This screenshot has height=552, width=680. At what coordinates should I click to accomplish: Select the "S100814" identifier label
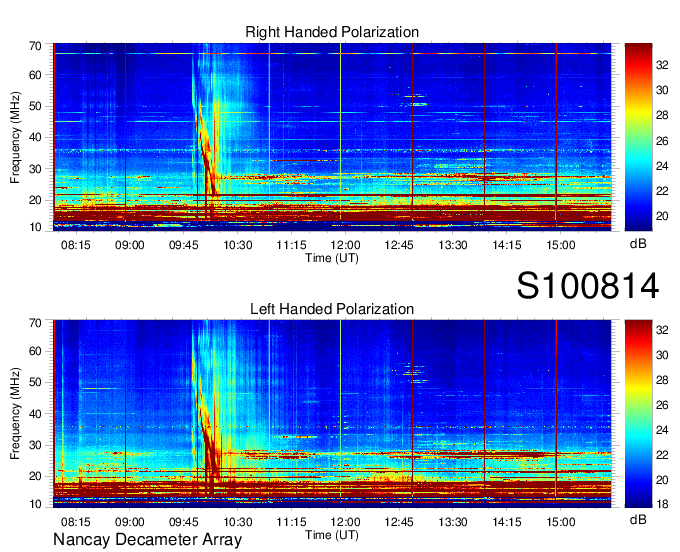(588, 286)
